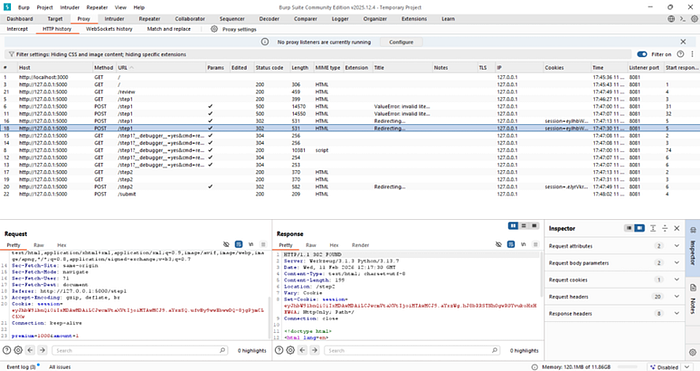Open the Repeater main tab

[150, 19]
